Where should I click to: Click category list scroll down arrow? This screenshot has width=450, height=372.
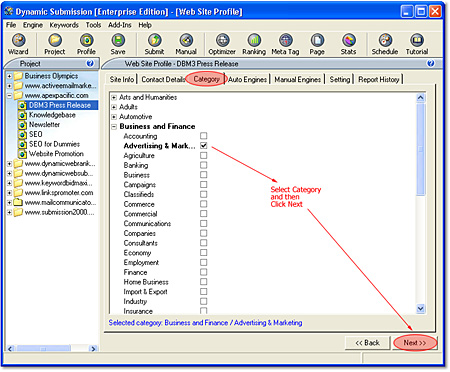click(421, 309)
